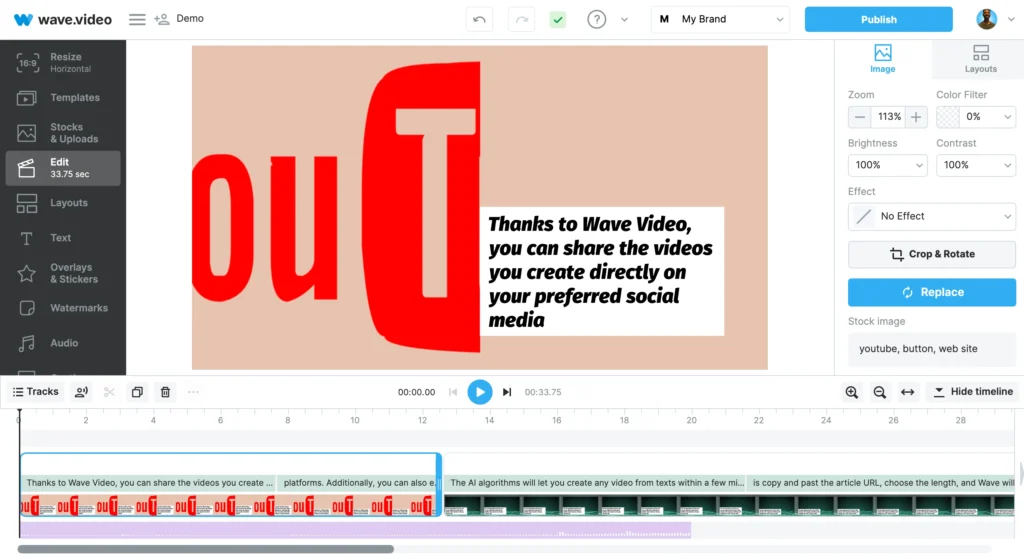The width and height of the screenshot is (1024, 559).
Task: Open the user profile avatar
Action: click(x=986, y=19)
